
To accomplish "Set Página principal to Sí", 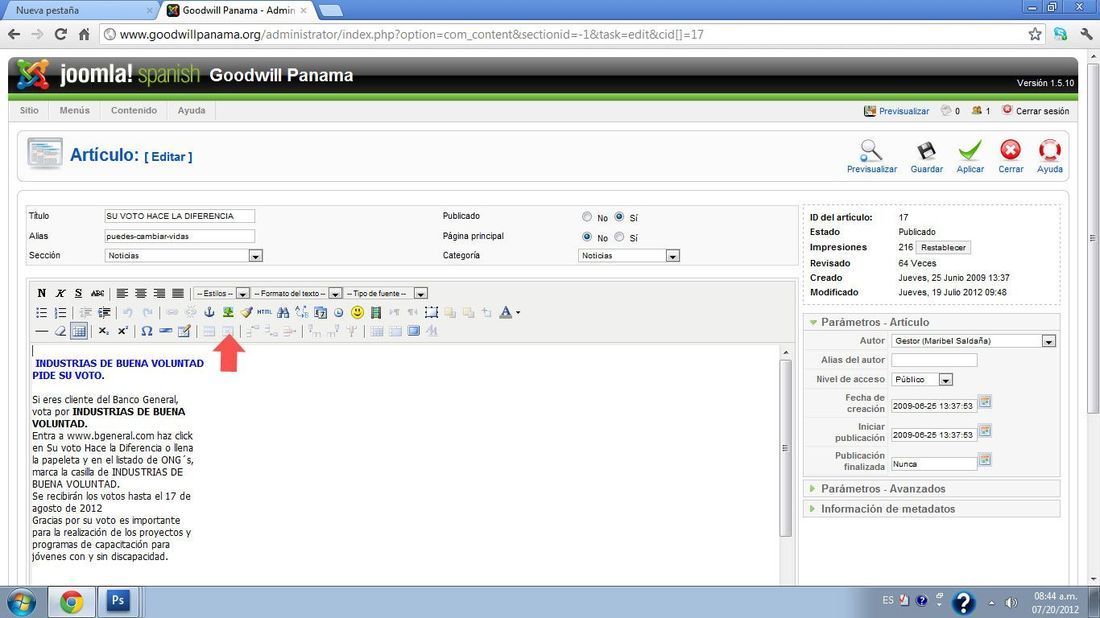I will tap(619, 237).
